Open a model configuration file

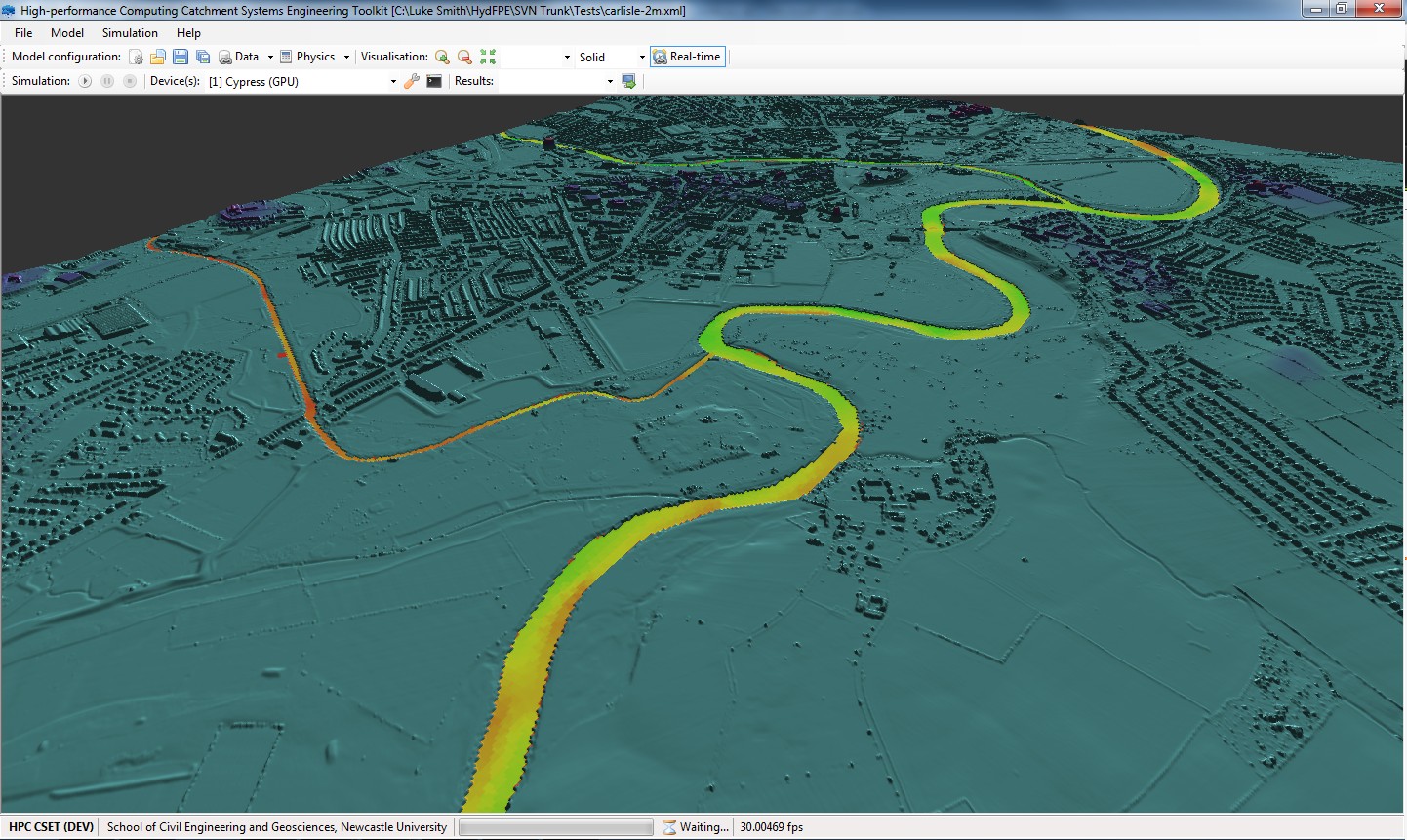(x=158, y=58)
